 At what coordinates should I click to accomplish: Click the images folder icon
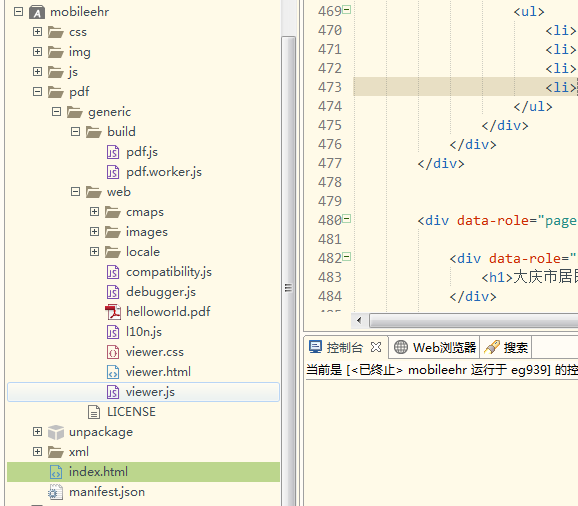[113, 232]
